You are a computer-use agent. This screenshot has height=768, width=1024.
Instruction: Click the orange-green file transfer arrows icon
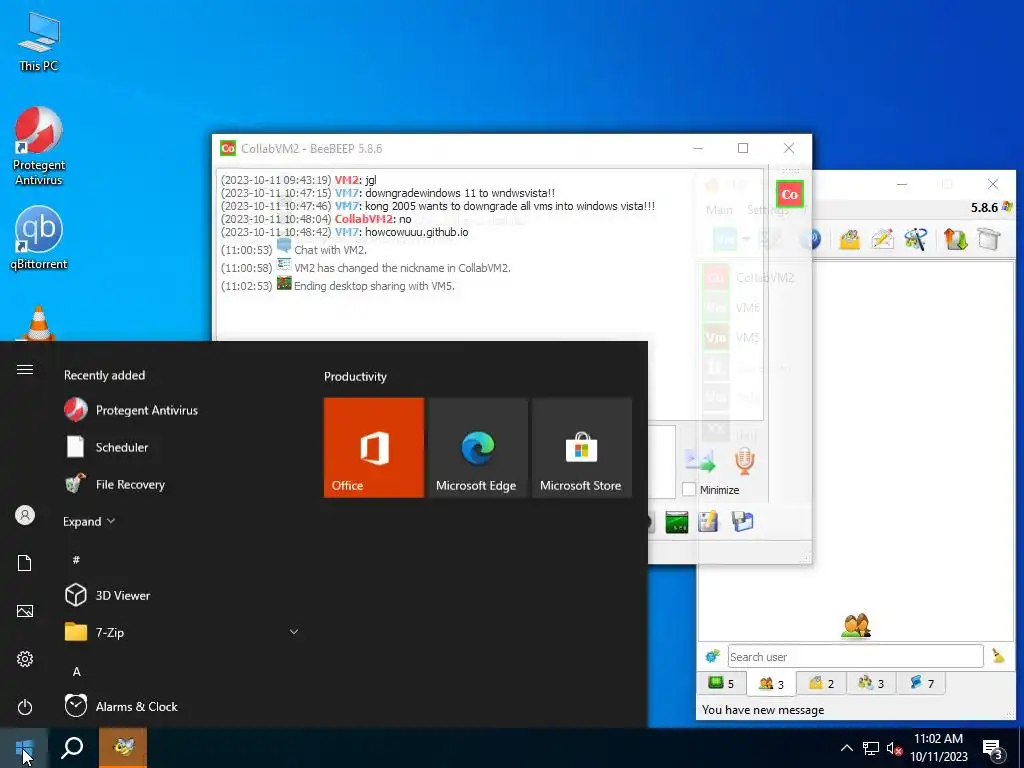click(x=955, y=240)
